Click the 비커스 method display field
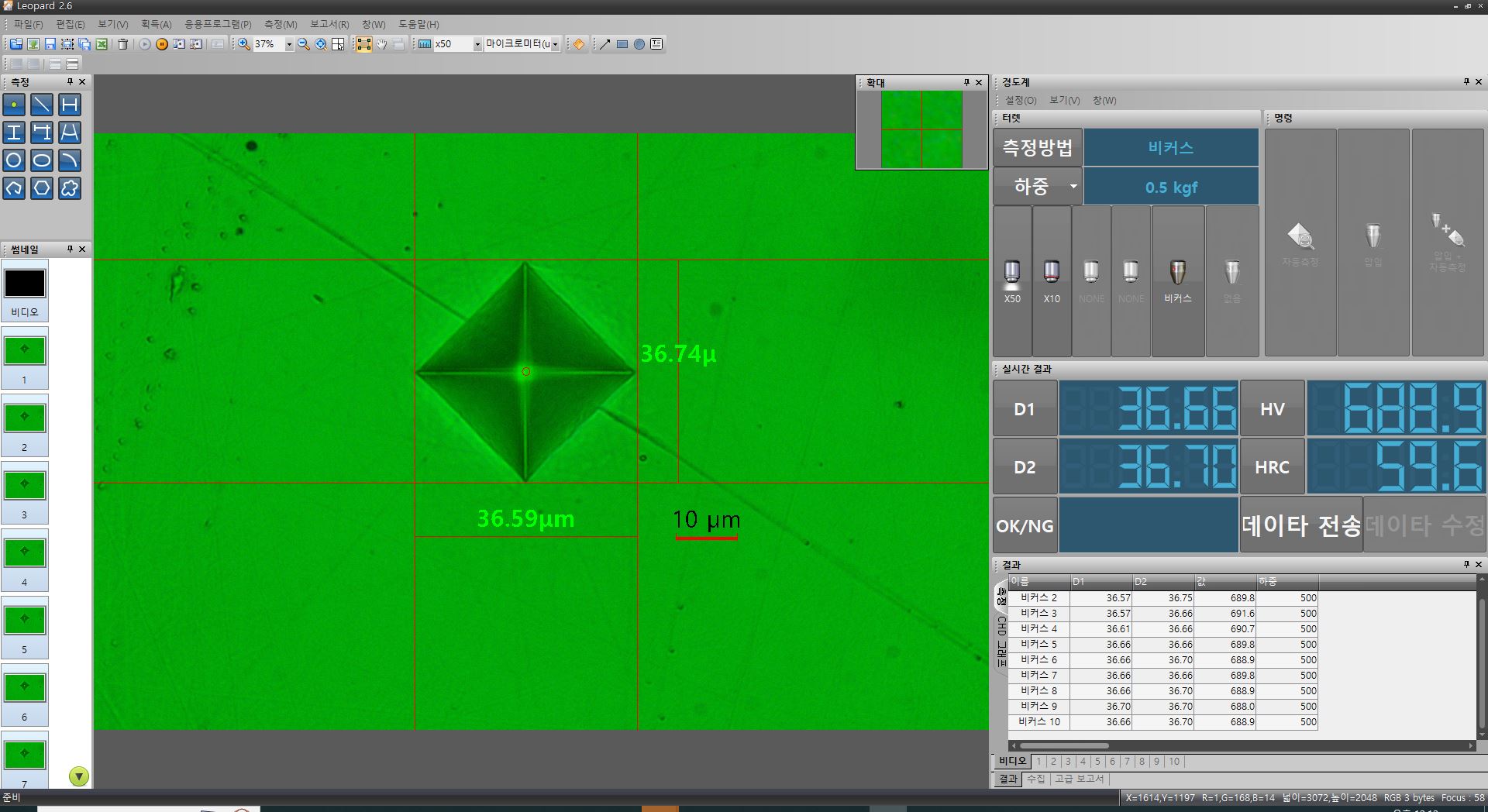This screenshot has height=812, width=1488. pyautogui.click(x=1170, y=147)
